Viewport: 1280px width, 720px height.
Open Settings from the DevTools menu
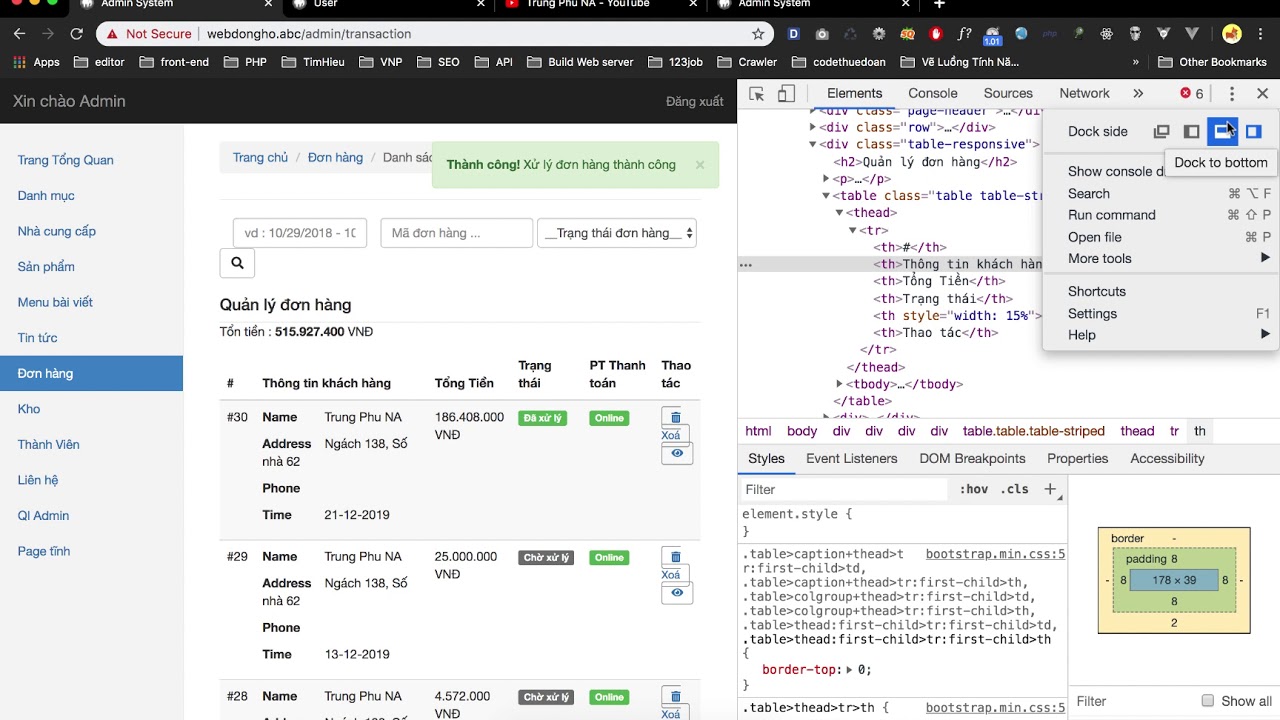1161,313
